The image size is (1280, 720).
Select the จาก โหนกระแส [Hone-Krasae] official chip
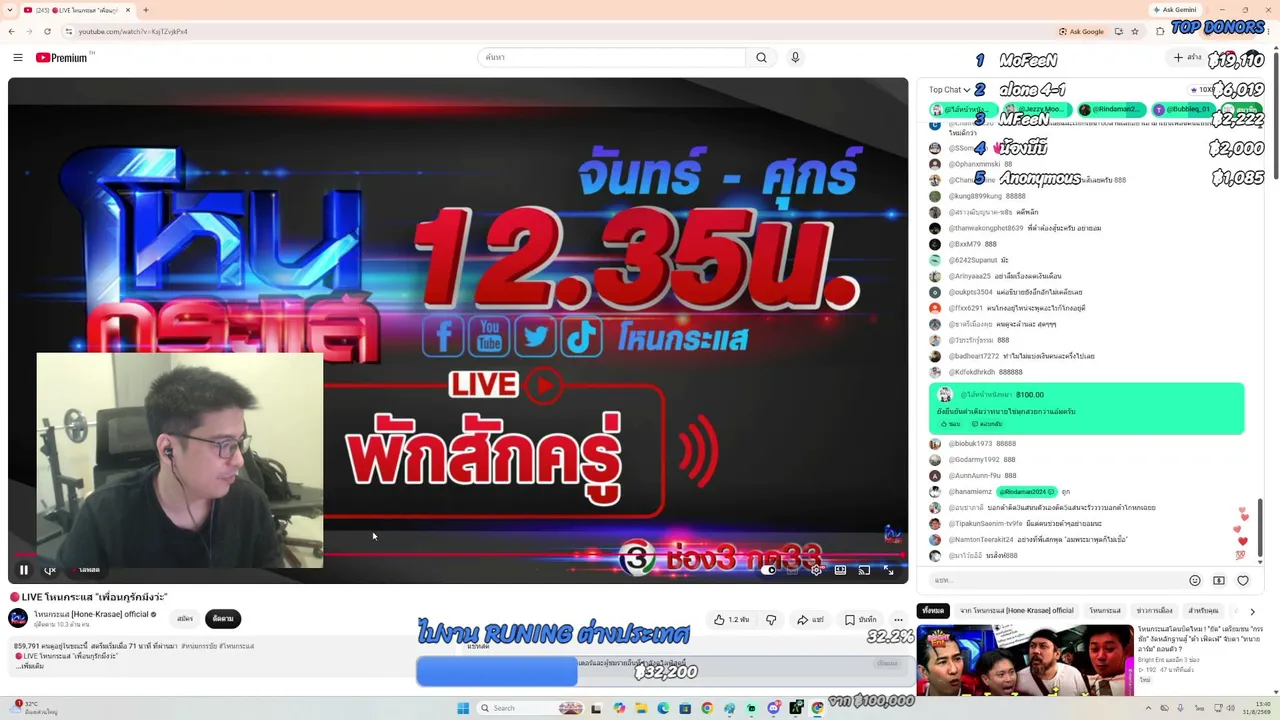1016,611
